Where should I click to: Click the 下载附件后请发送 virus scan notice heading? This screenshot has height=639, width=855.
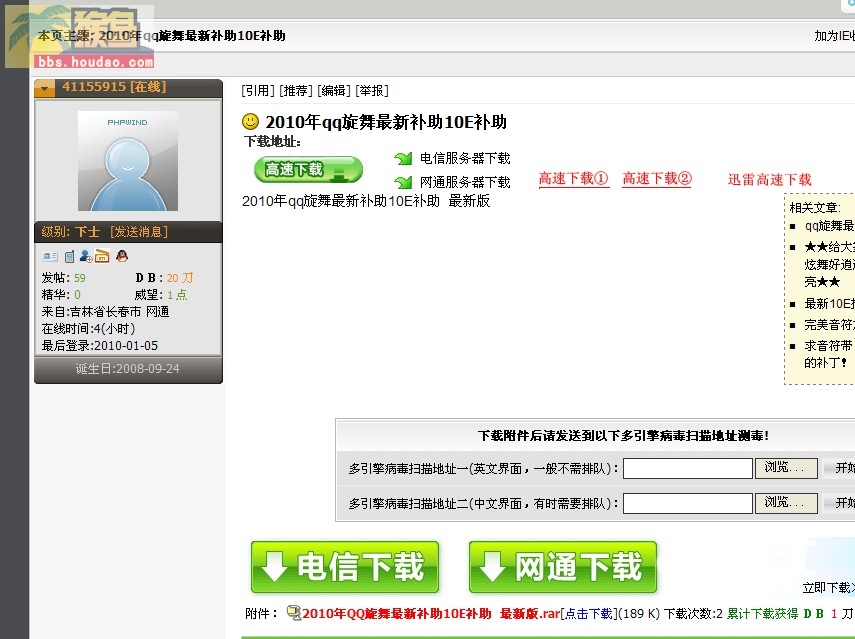pyautogui.click(x=623, y=436)
